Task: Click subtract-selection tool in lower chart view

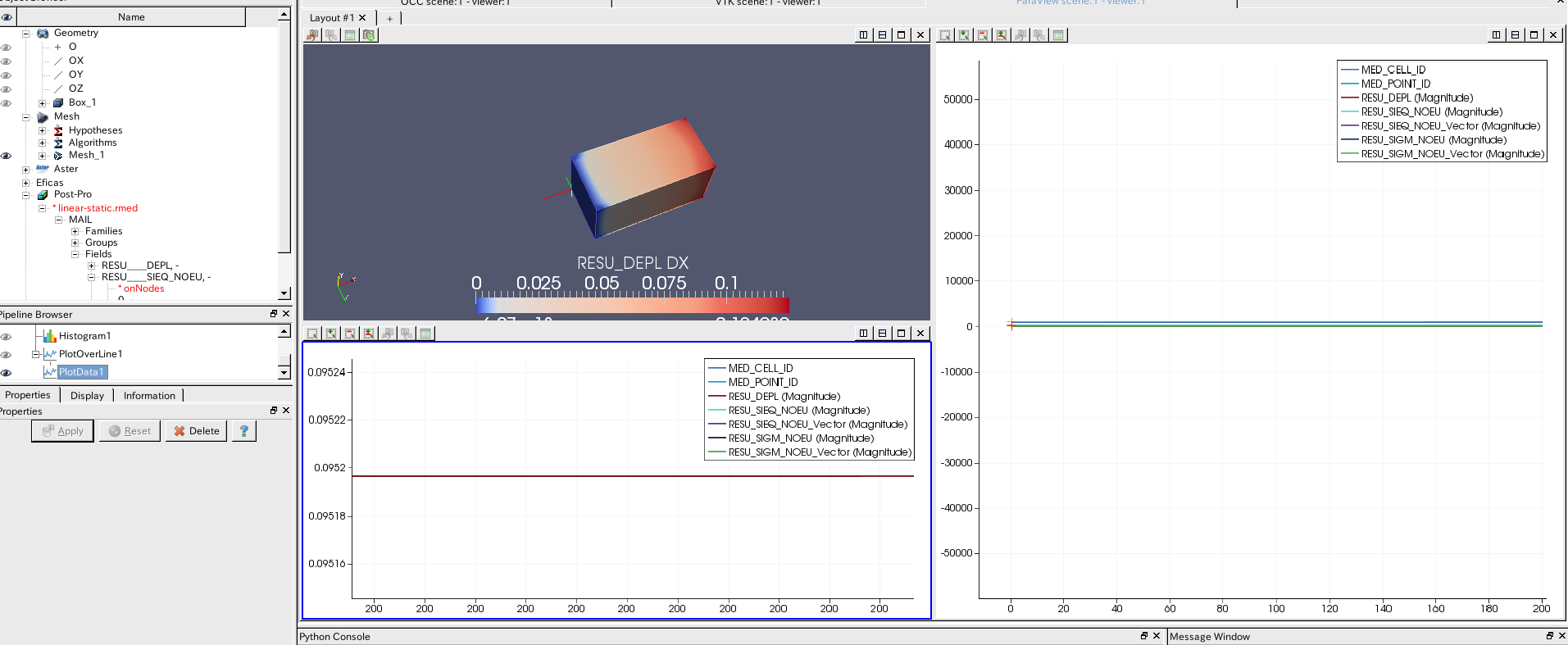Action: (350, 334)
